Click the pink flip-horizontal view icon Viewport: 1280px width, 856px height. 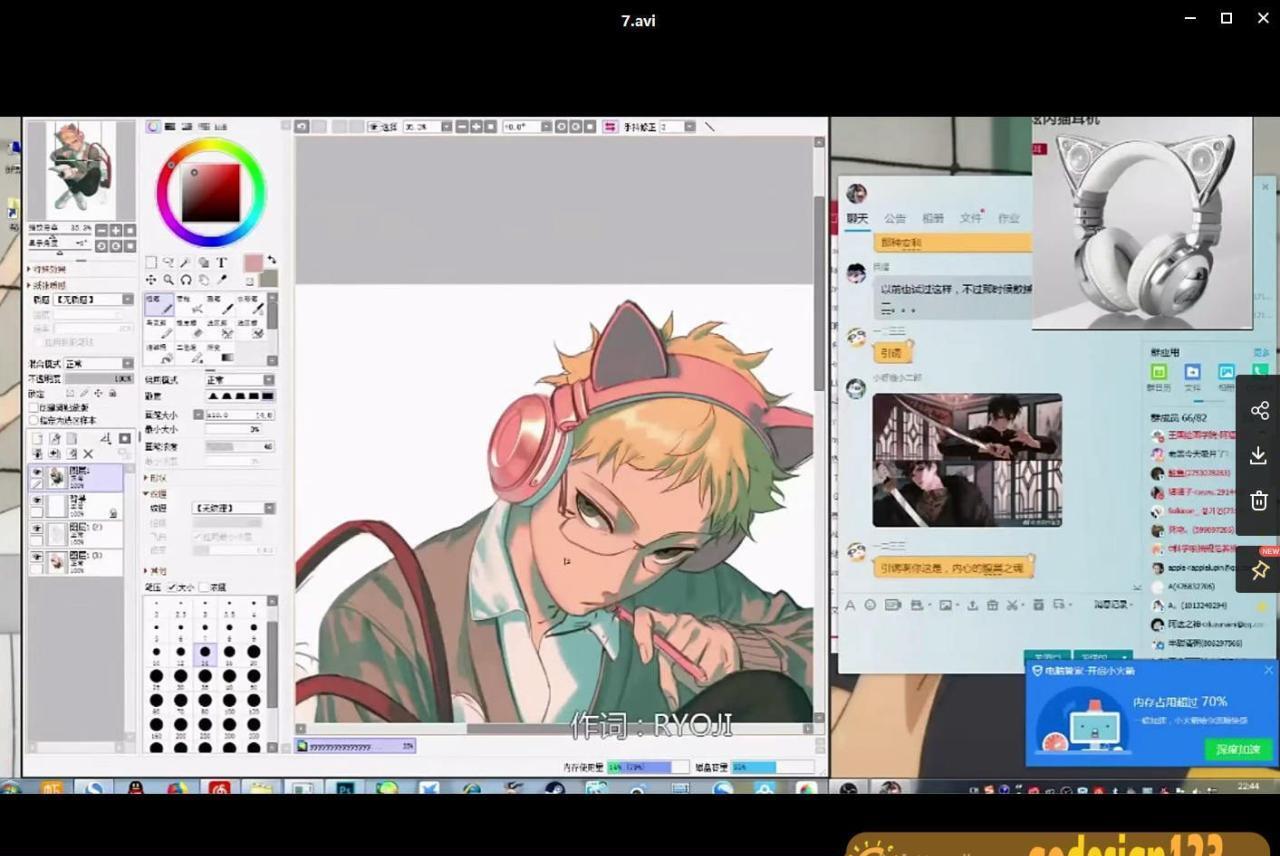(x=610, y=127)
